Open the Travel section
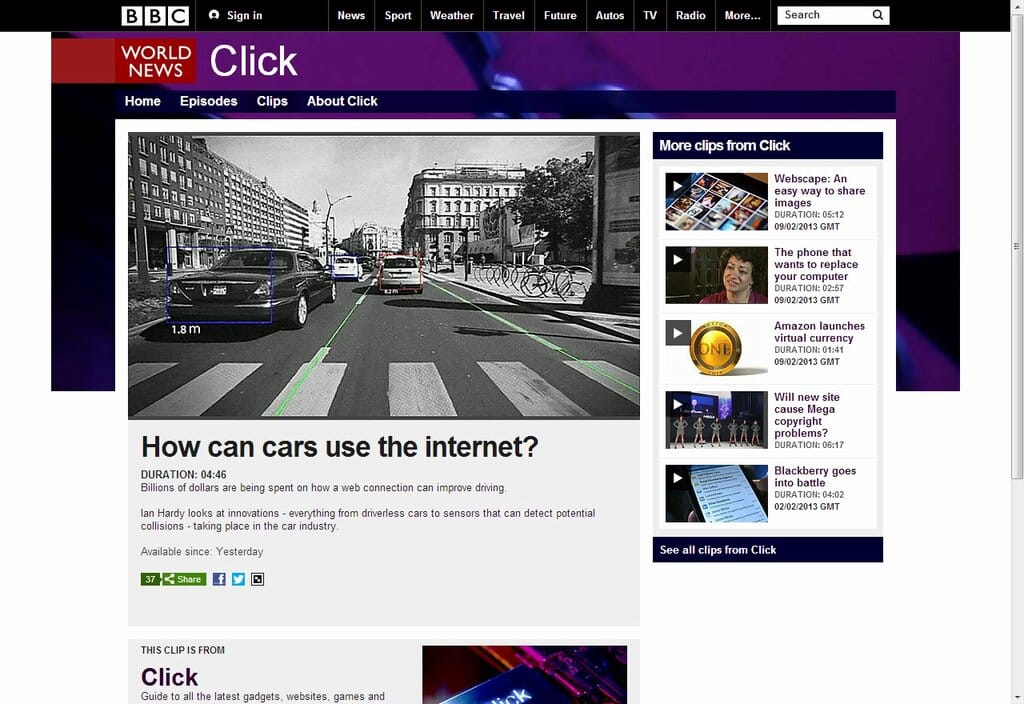 tap(508, 16)
